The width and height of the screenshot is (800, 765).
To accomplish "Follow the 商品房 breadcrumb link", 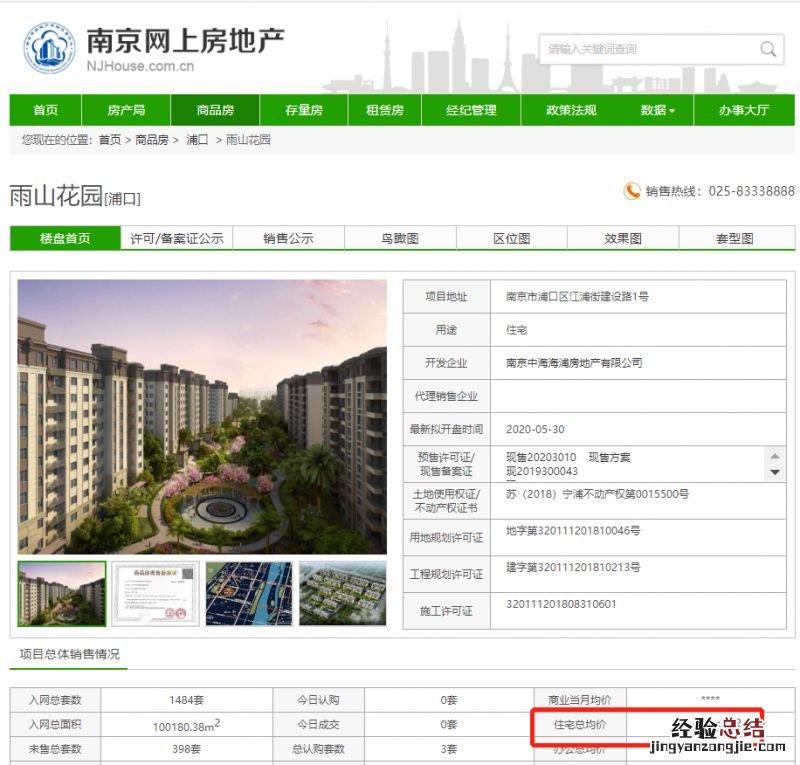I will [x=152, y=140].
